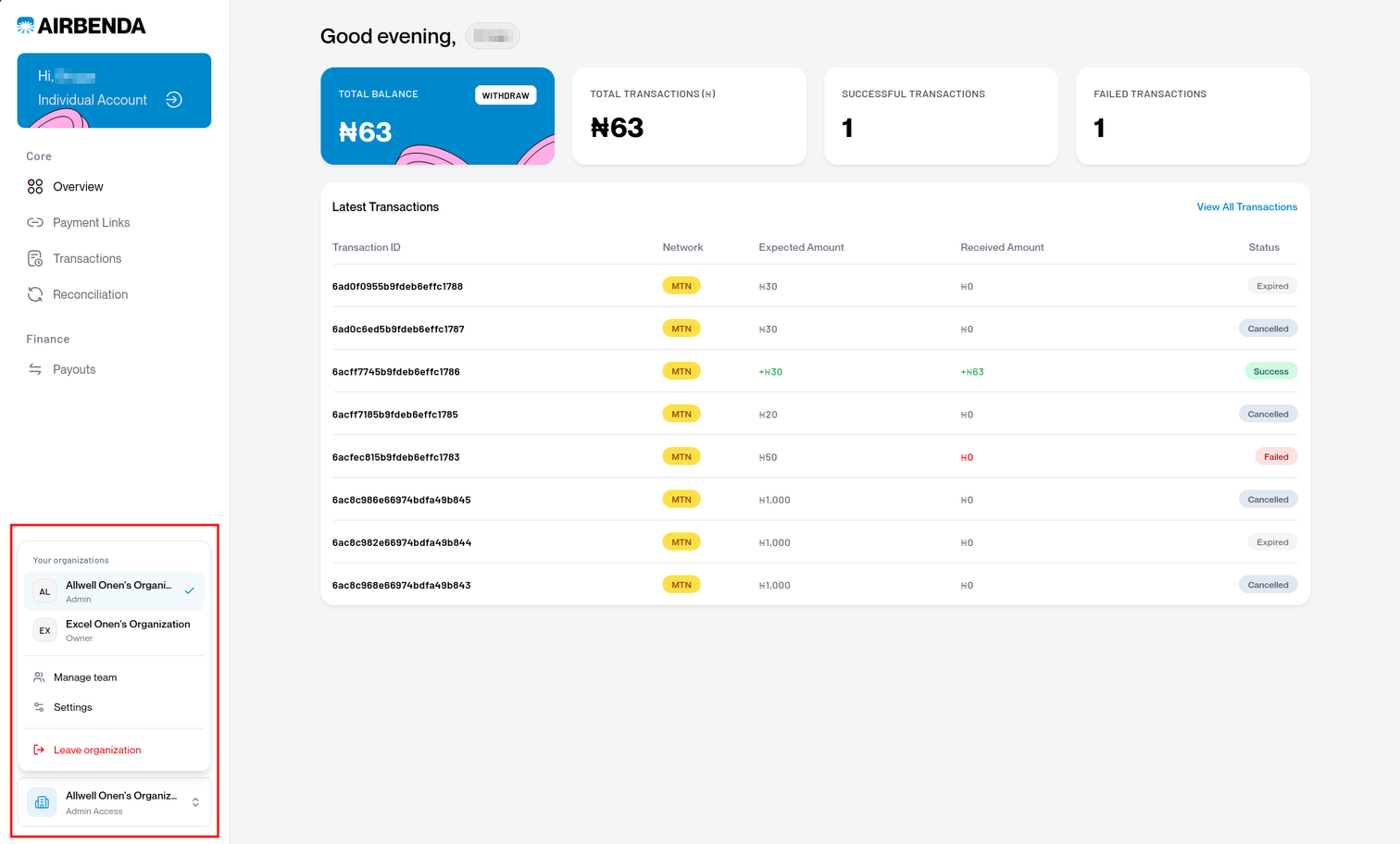This screenshot has width=1400, height=844.
Task: Click the Settings sliders icon
Action: tap(39, 707)
